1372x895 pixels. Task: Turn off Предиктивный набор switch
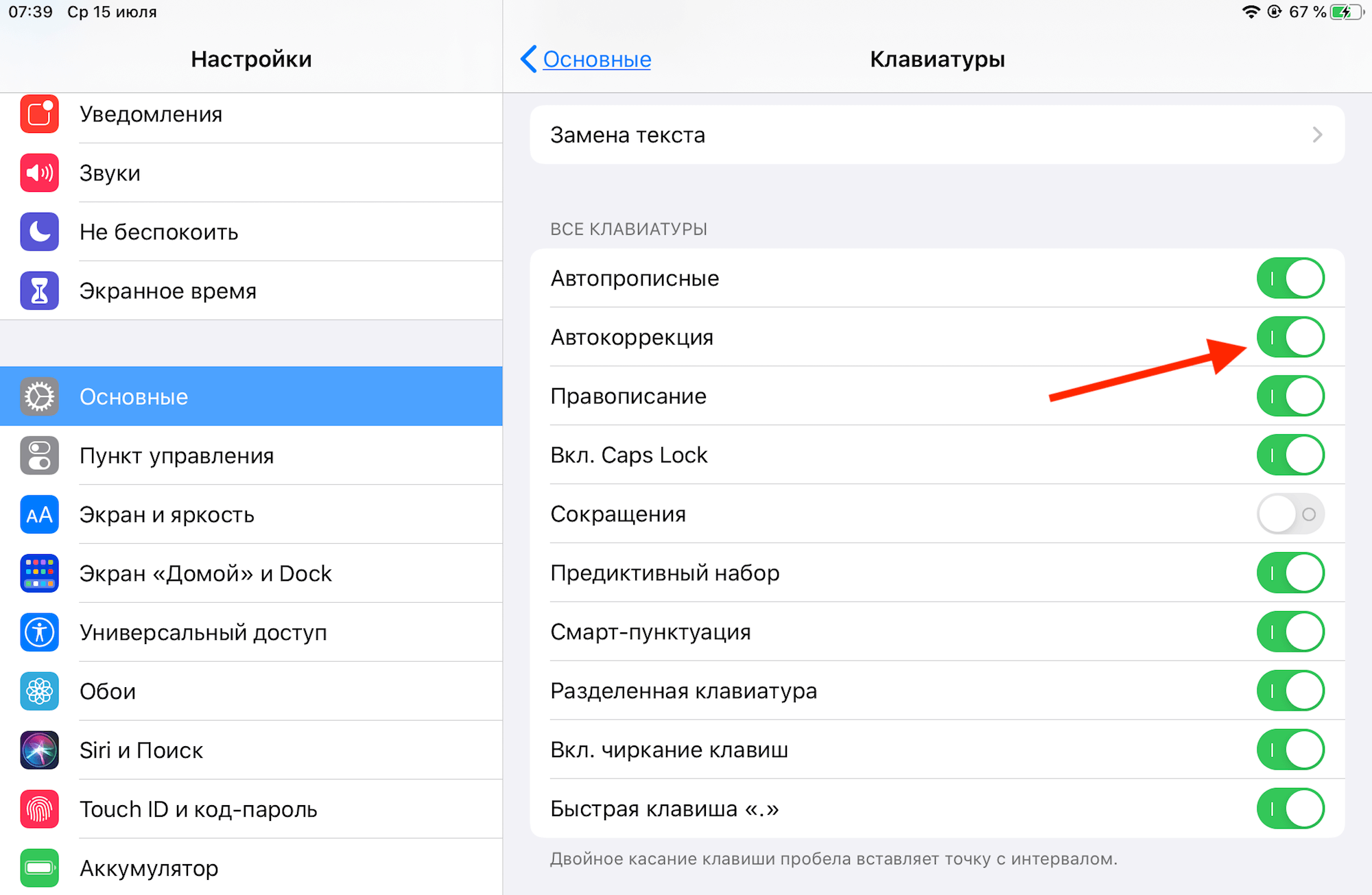pos(1290,573)
